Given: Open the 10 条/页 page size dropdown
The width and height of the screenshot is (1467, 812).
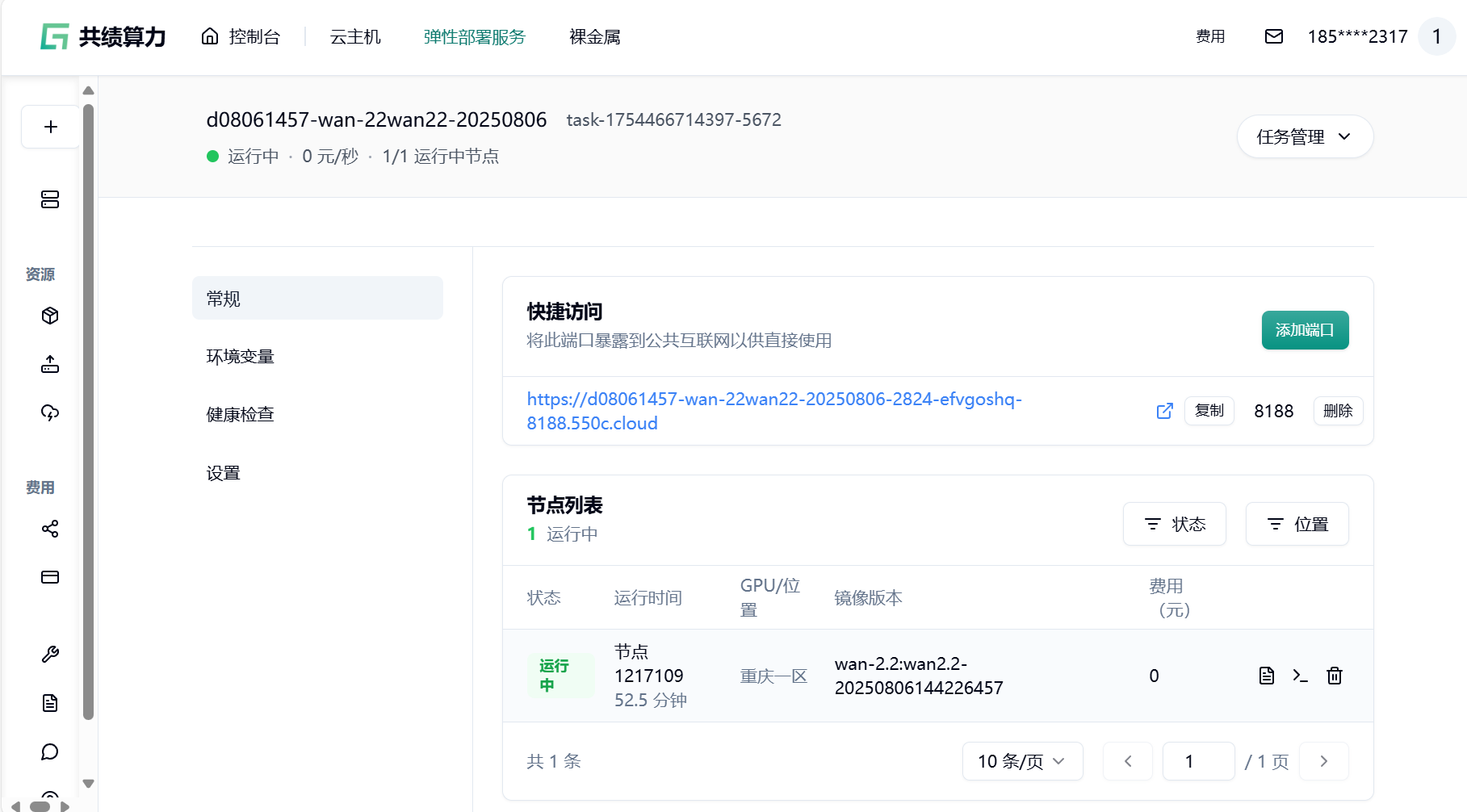Looking at the screenshot, I should 1021,761.
